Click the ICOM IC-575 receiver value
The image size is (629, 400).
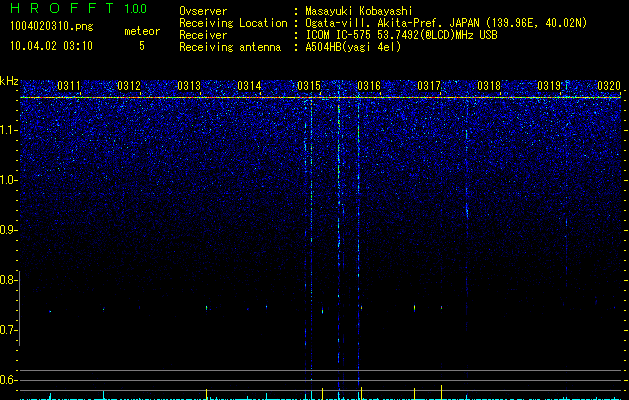coord(401,35)
